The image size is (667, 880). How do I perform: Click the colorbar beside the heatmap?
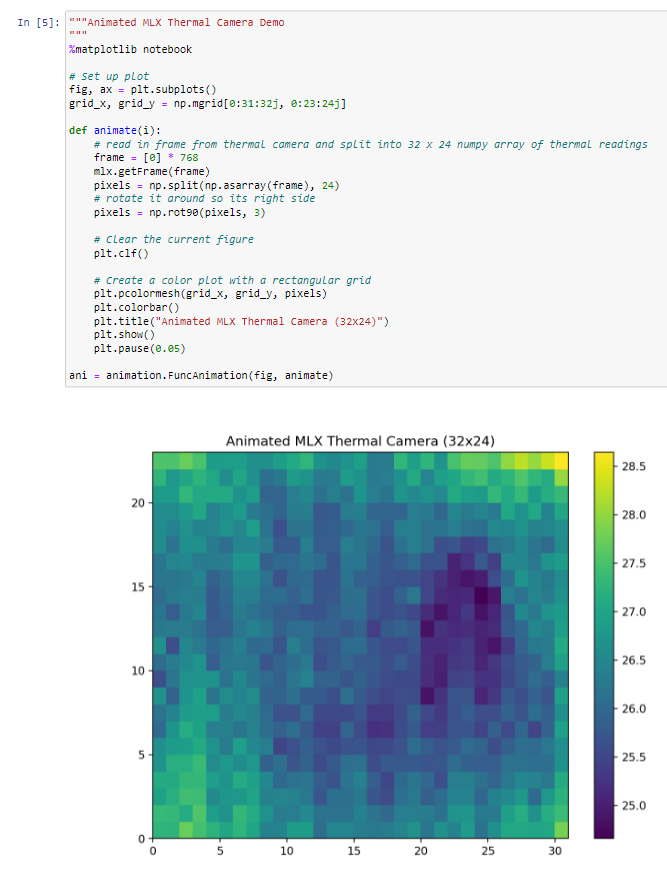point(604,645)
